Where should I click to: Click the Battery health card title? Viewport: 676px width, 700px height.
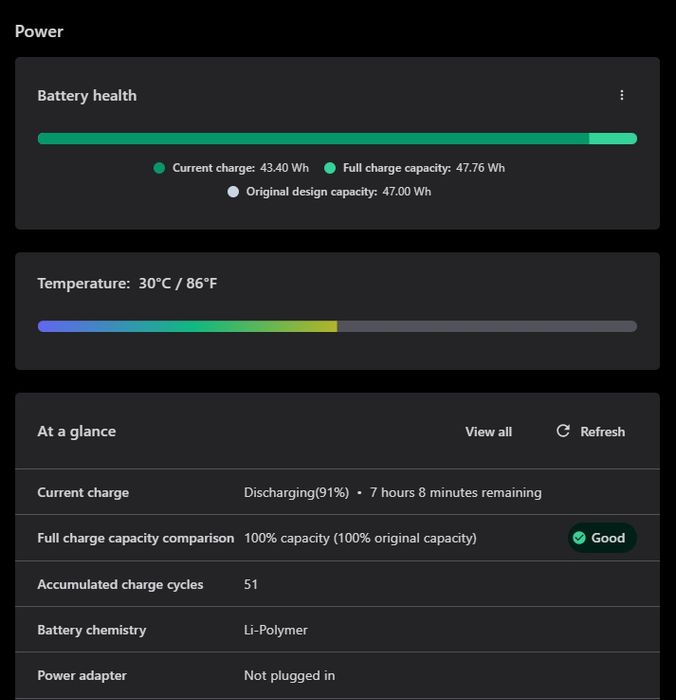[x=87, y=96]
